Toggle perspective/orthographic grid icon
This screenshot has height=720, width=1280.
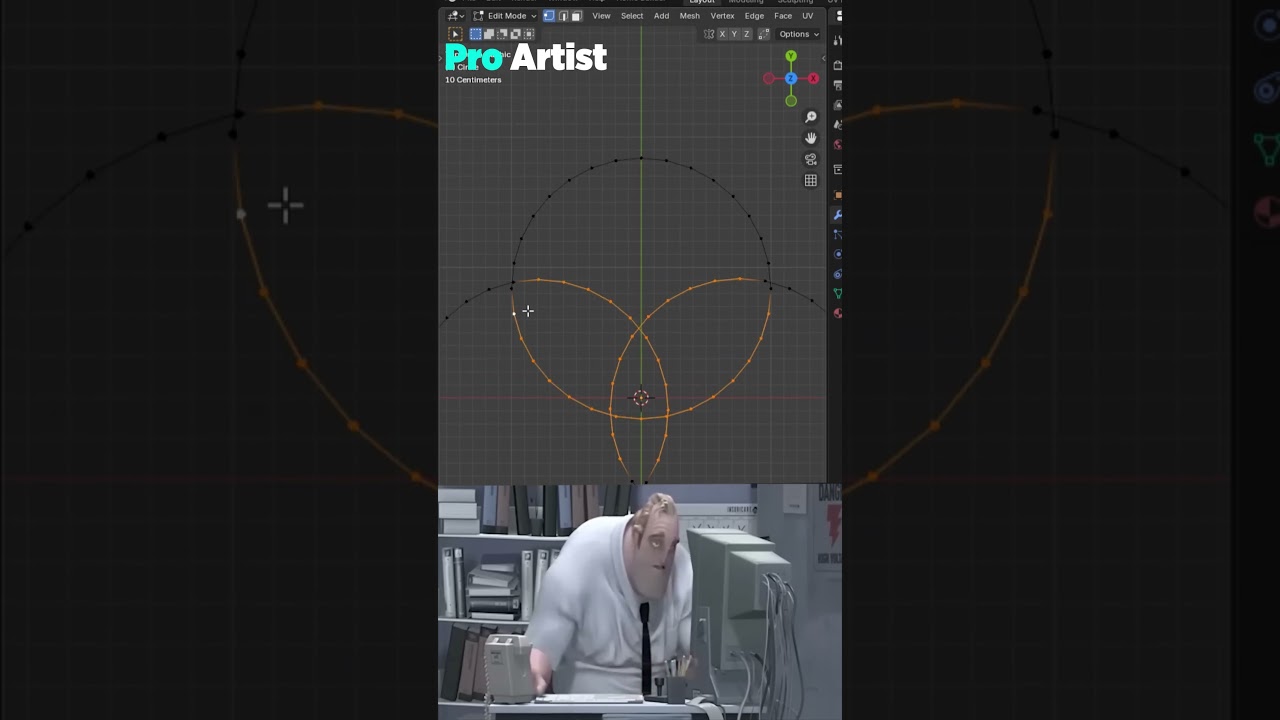pyautogui.click(x=810, y=181)
